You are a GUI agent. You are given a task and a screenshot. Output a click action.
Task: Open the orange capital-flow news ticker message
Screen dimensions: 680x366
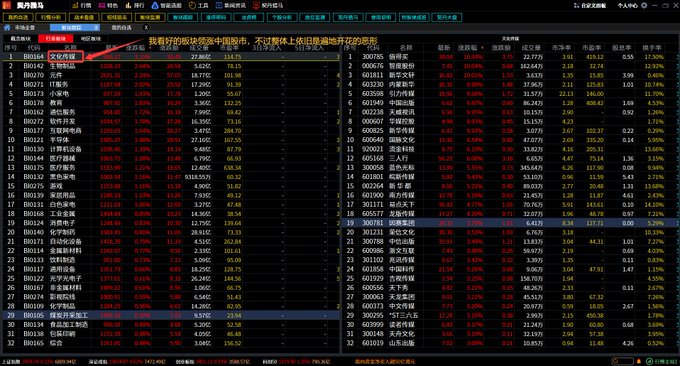point(385,362)
